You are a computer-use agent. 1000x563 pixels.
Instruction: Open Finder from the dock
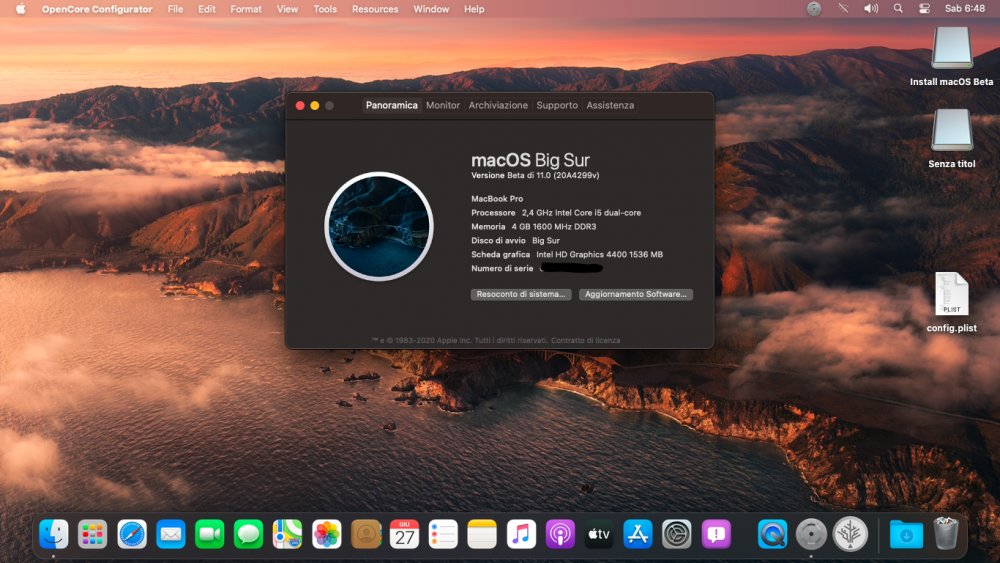(x=54, y=534)
